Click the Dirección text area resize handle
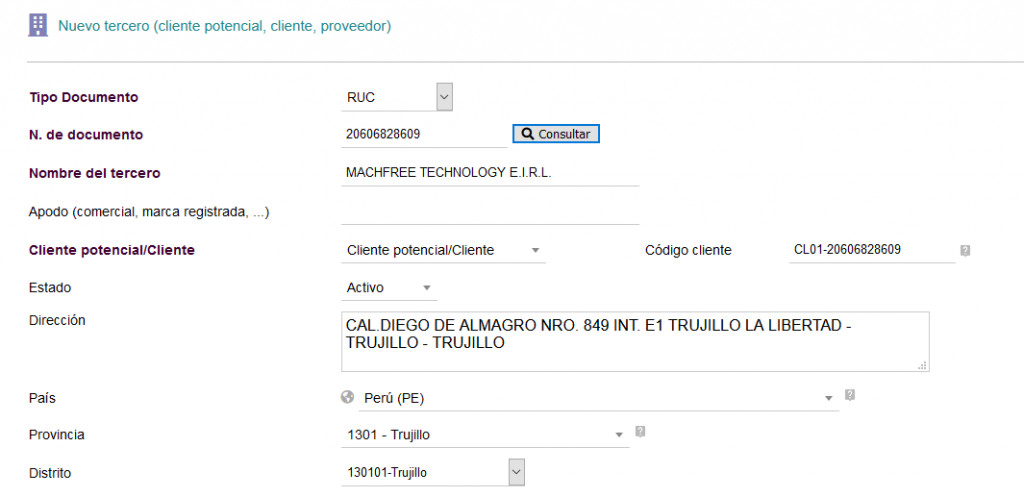Screen dimensions: 1024x497 click(922, 366)
